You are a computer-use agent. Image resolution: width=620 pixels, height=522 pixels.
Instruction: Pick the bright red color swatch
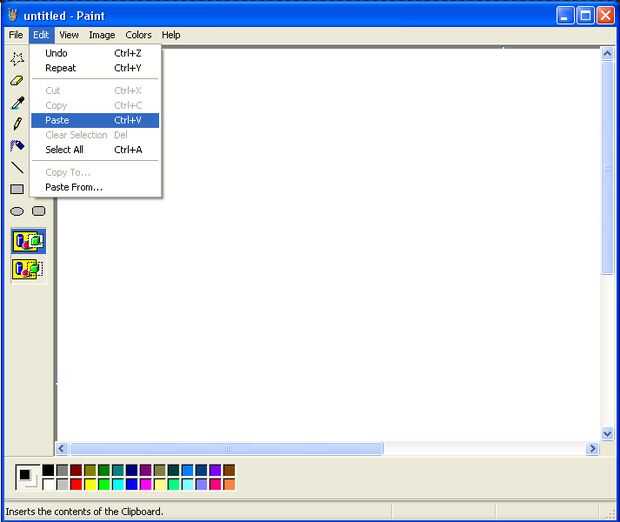[76, 484]
